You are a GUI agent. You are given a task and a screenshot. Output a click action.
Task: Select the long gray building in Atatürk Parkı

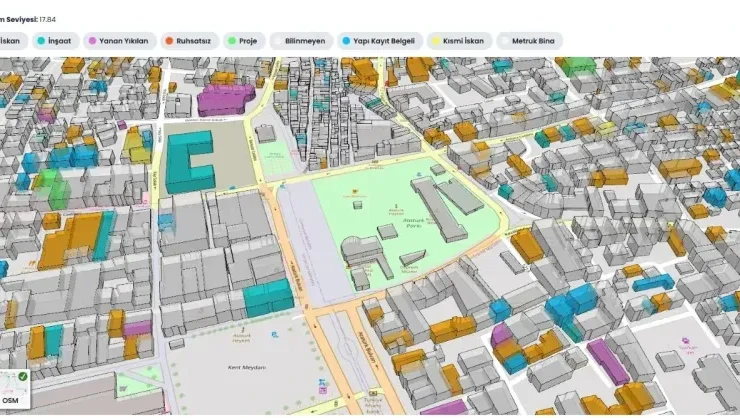coord(439,209)
